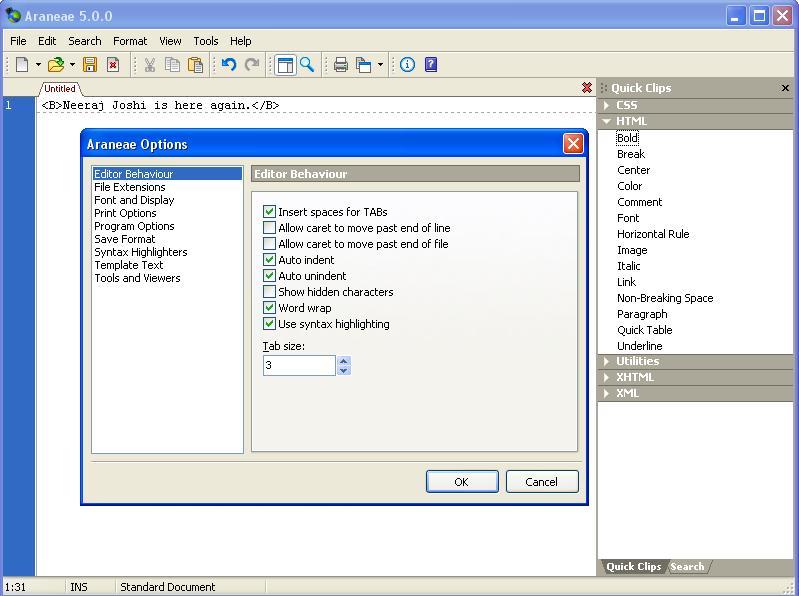Click the Redo arrow icon
The height and width of the screenshot is (596, 799).
coord(252,65)
